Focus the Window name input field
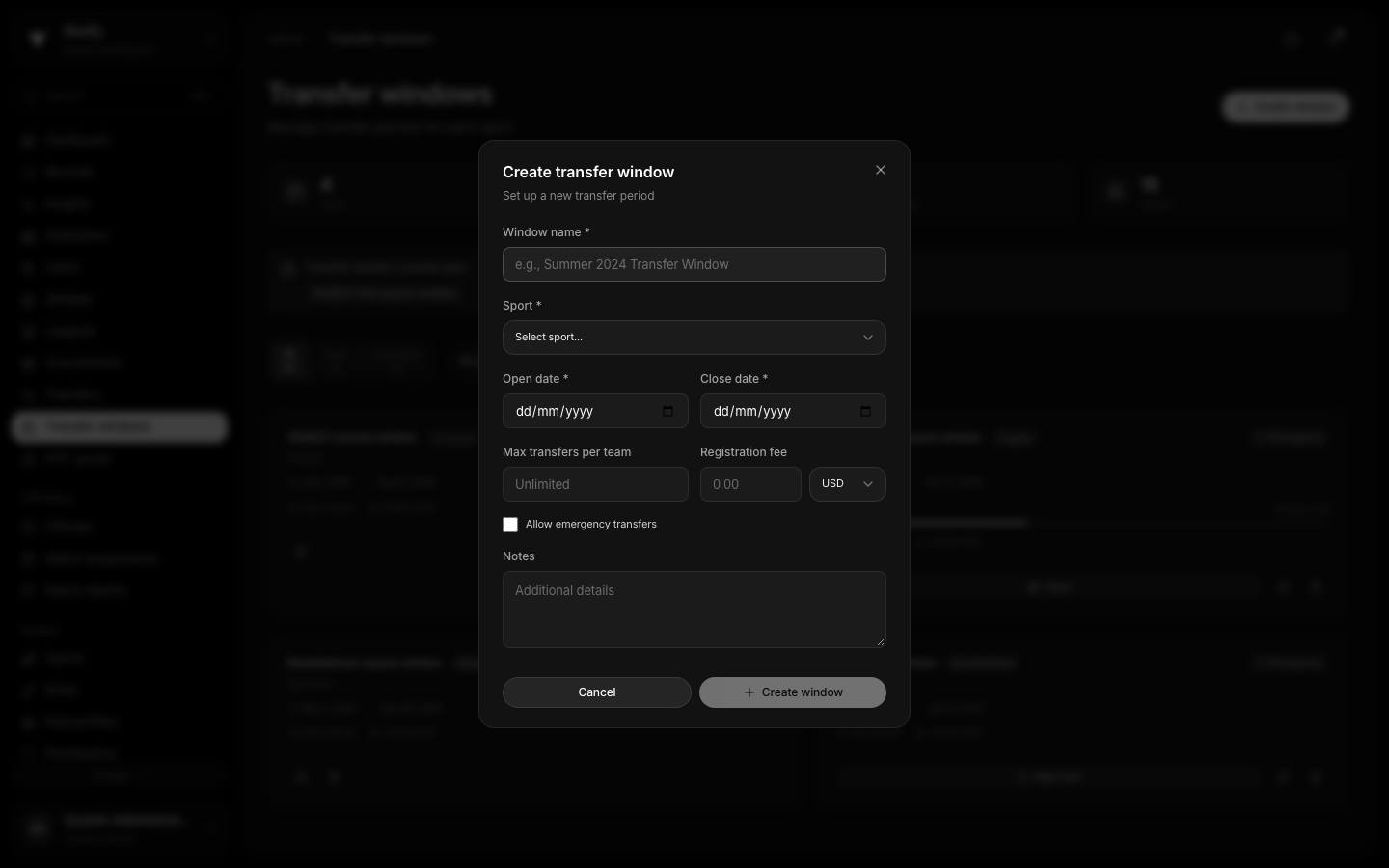 [x=694, y=264]
